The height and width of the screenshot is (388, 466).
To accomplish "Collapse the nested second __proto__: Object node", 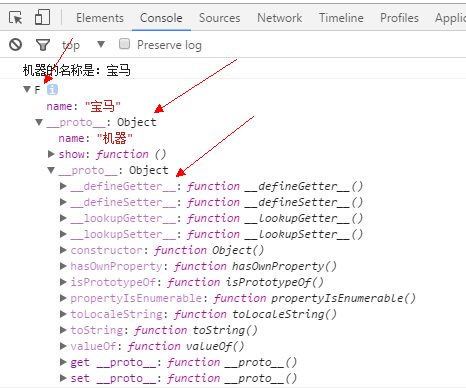I will 51,170.
